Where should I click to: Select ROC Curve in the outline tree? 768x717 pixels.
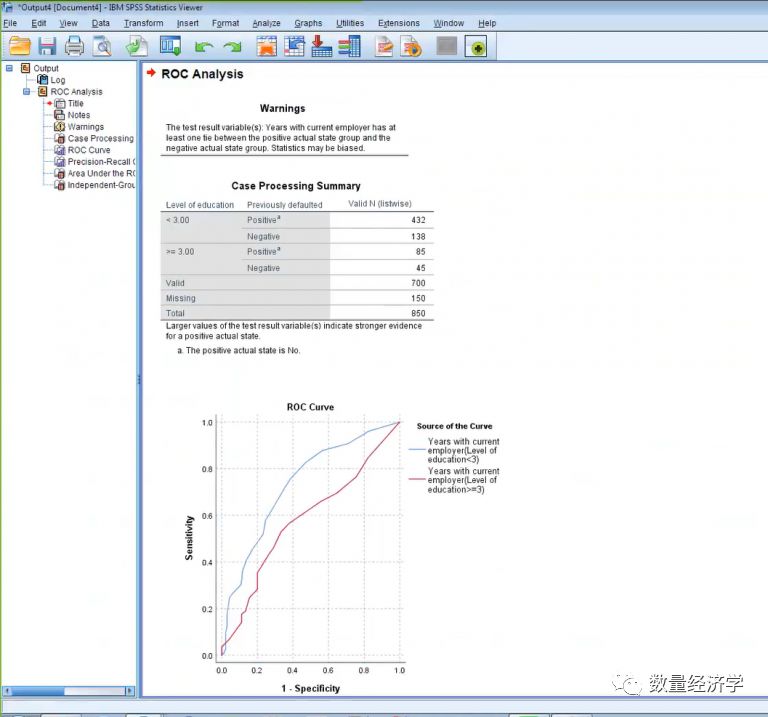[x=88, y=150]
